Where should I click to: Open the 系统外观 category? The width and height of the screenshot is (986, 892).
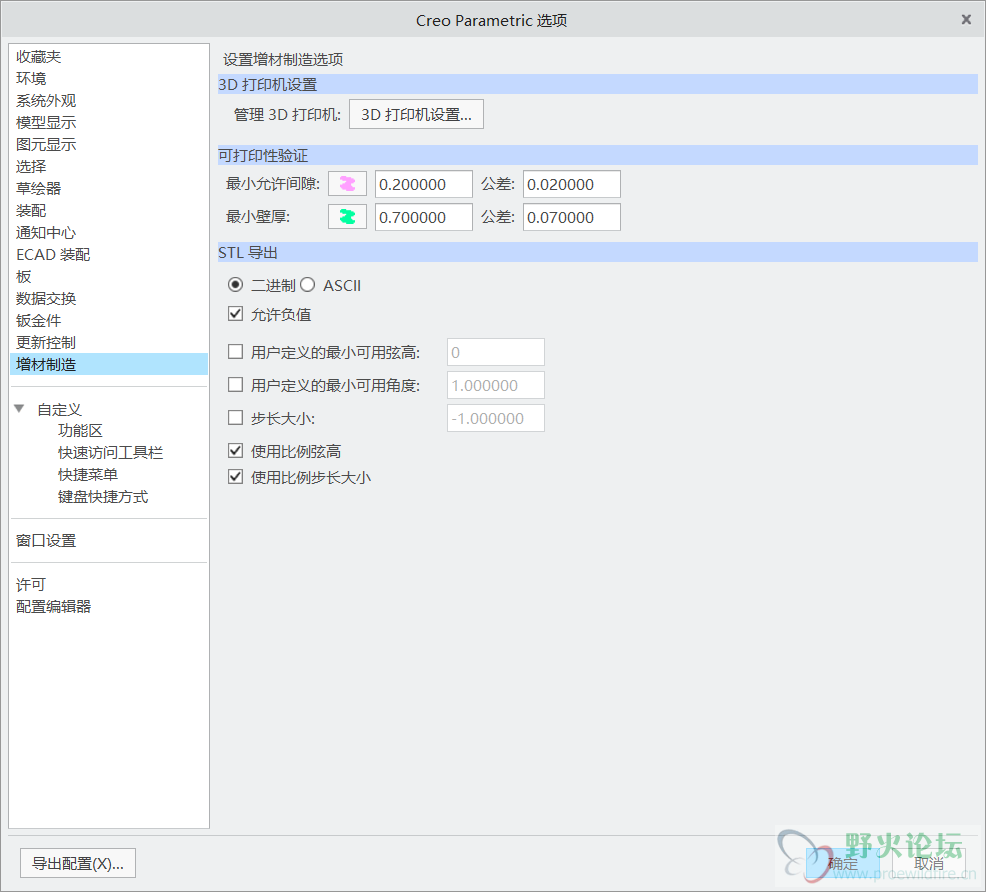(109, 101)
